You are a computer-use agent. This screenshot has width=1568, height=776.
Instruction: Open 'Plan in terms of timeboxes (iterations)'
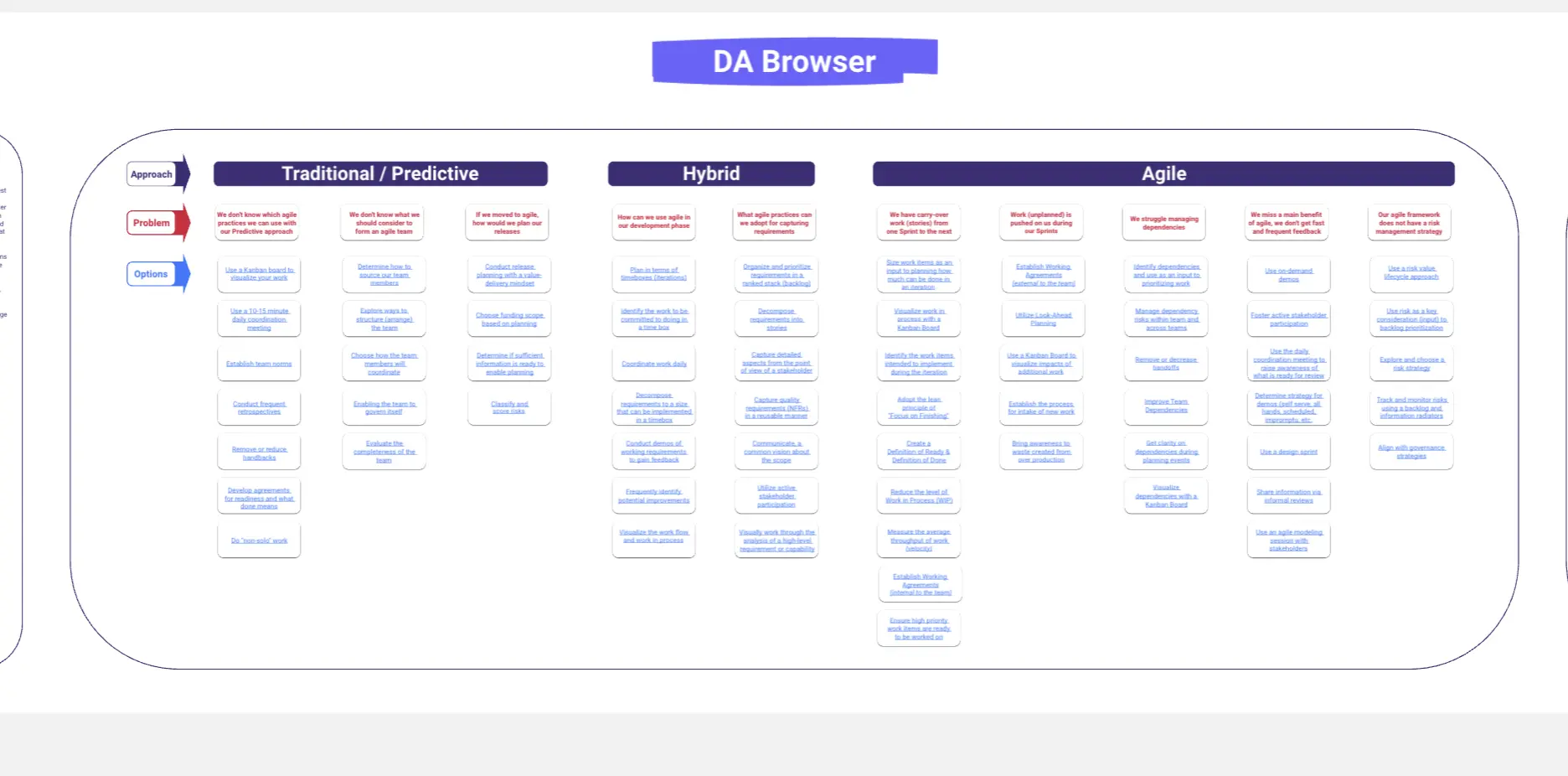pyautogui.click(x=653, y=274)
